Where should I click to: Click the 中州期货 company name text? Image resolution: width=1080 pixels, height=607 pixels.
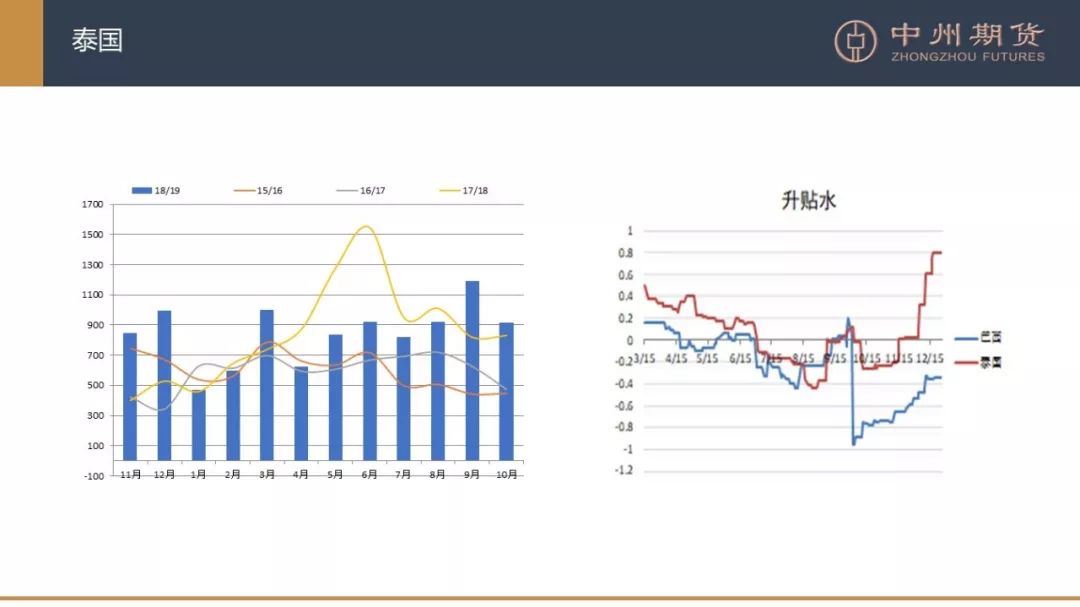click(x=967, y=34)
